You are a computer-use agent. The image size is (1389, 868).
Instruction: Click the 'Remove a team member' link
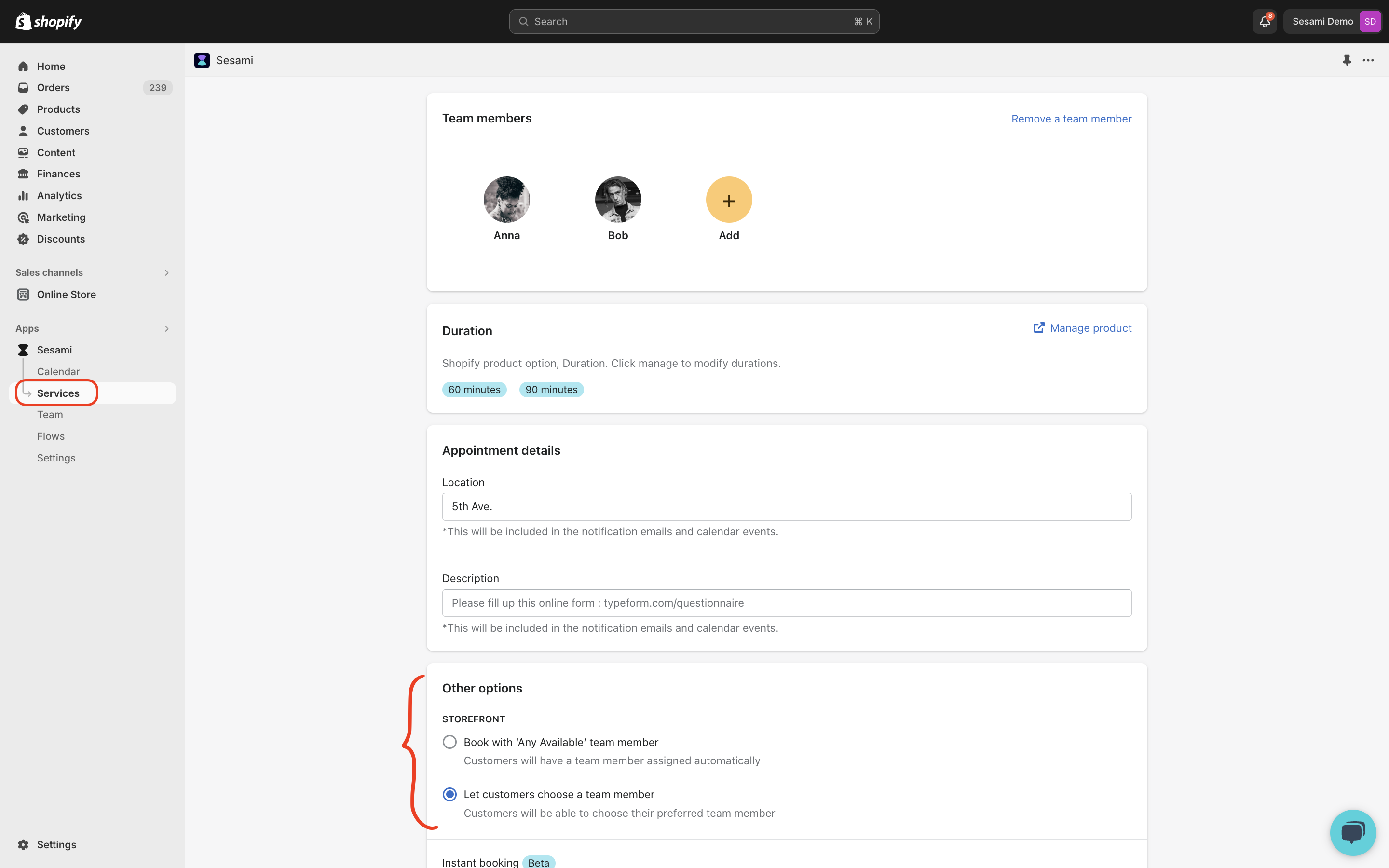click(x=1071, y=119)
